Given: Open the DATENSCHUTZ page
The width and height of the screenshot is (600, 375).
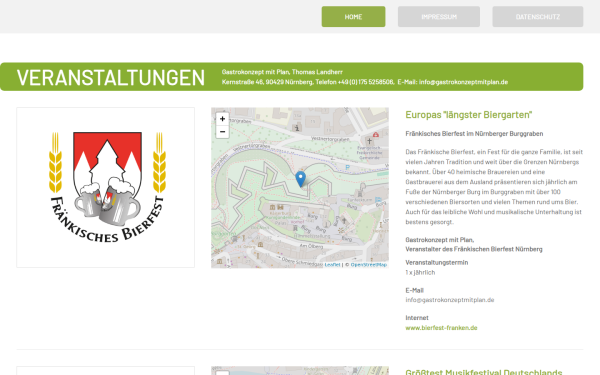Looking at the screenshot, I should pos(538,16).
